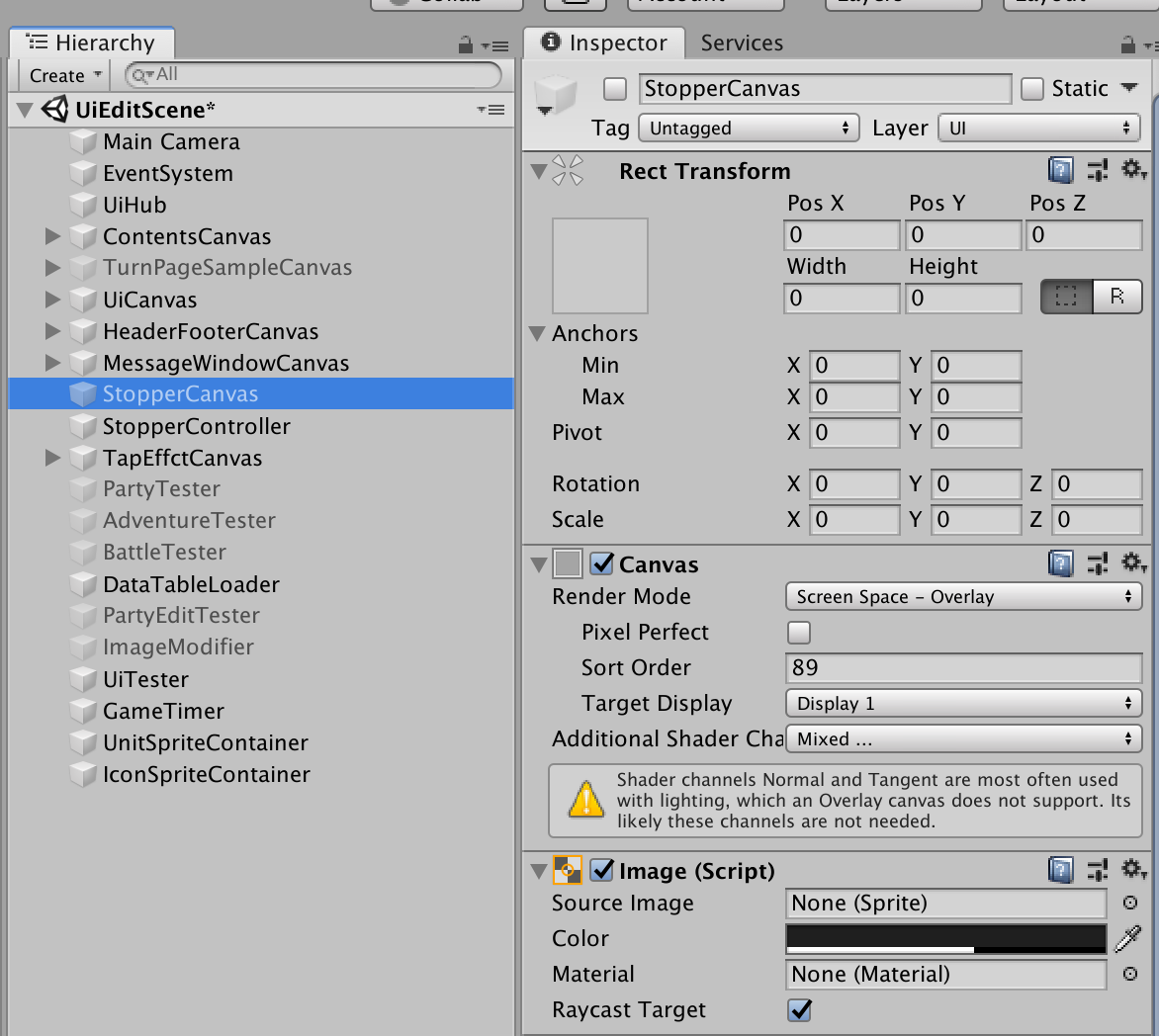The width and height of the screenshot is (1159, 1036).
Task: Click the Image Color swatch bar
Action: coord(946,938)
